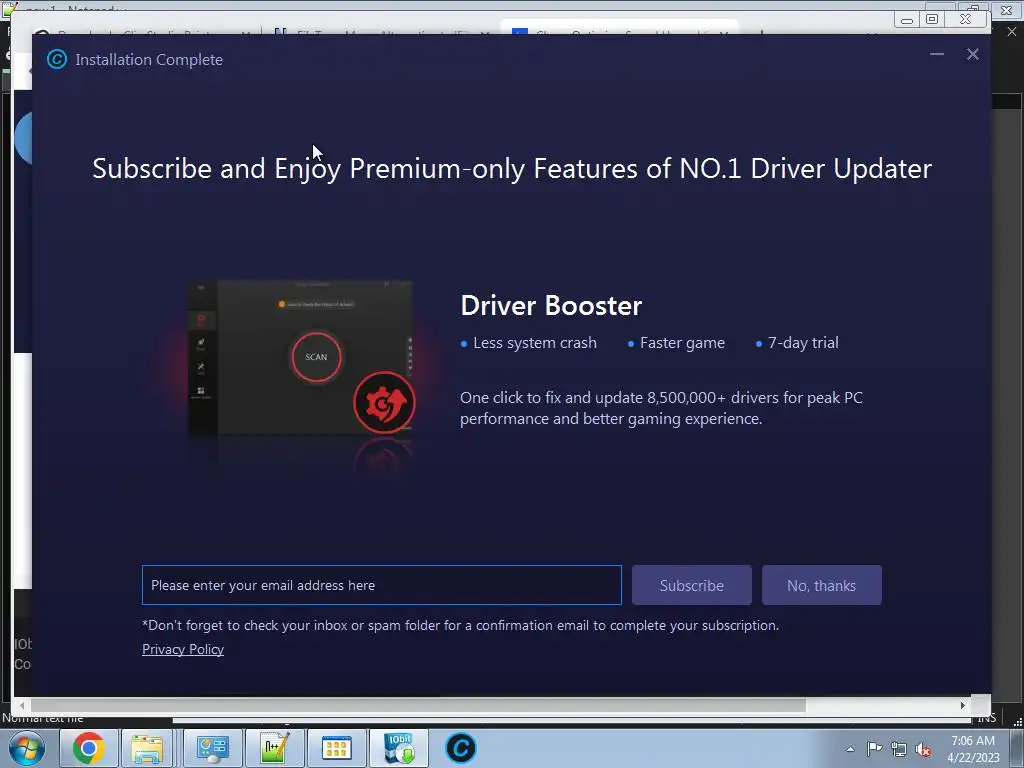
Task: Open the Control Panel taskbar icon
Action: pyautogui.click(x=212, y=748)
